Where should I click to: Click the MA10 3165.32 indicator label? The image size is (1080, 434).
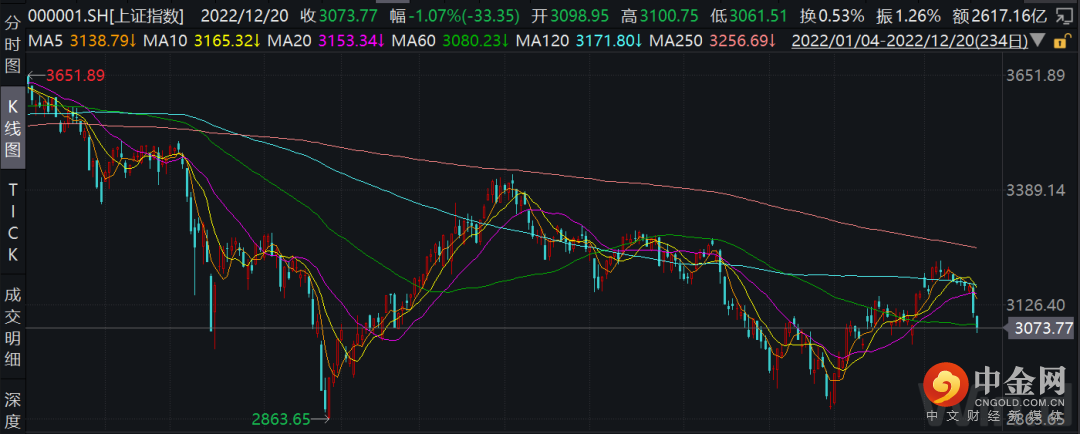202,41
